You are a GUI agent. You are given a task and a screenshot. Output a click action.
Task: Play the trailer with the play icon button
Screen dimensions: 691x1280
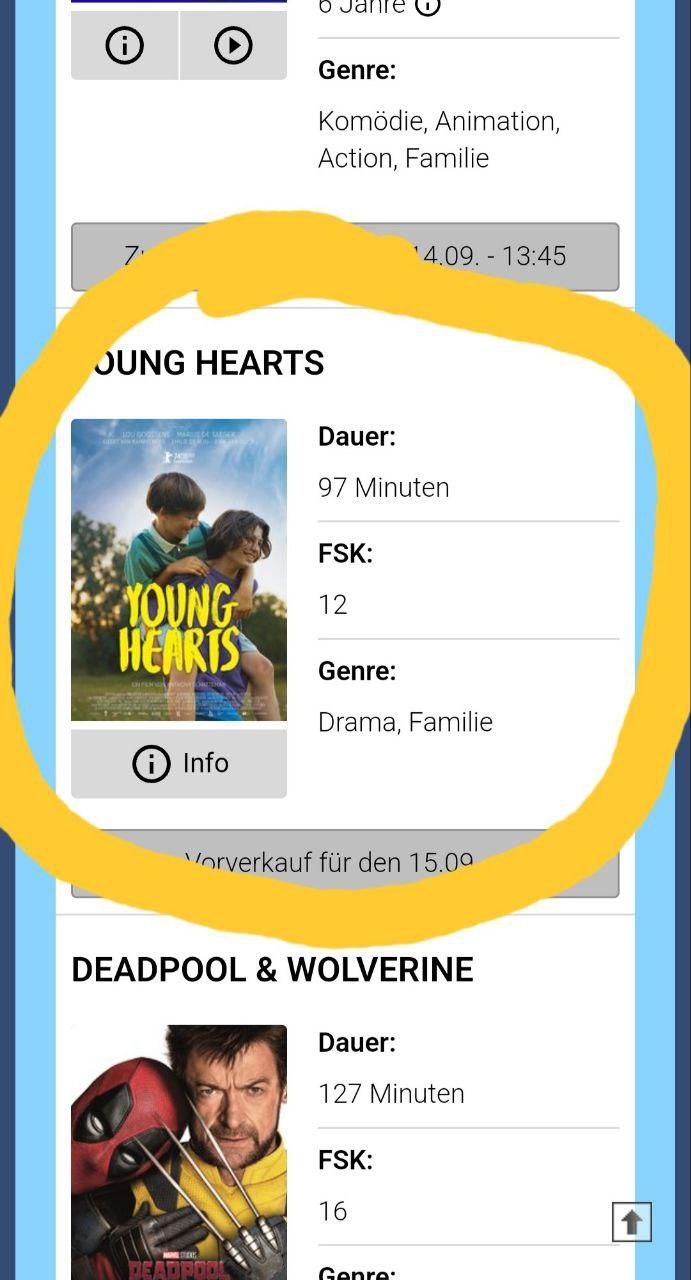(x=233, y=46)
